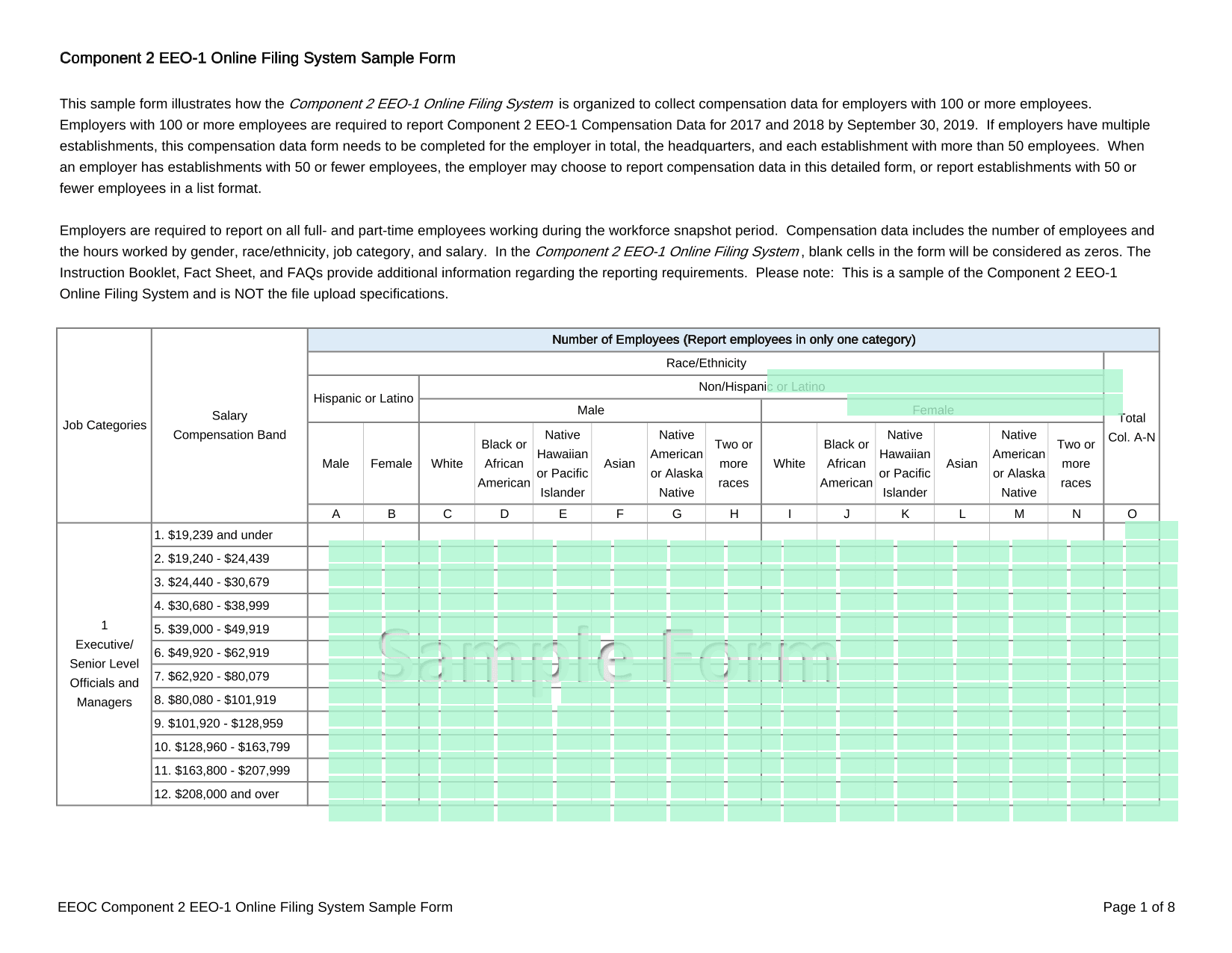
Task: Click the male "Native Hawaiian or Pacific Islander" column E header
Action: (563, 463)
